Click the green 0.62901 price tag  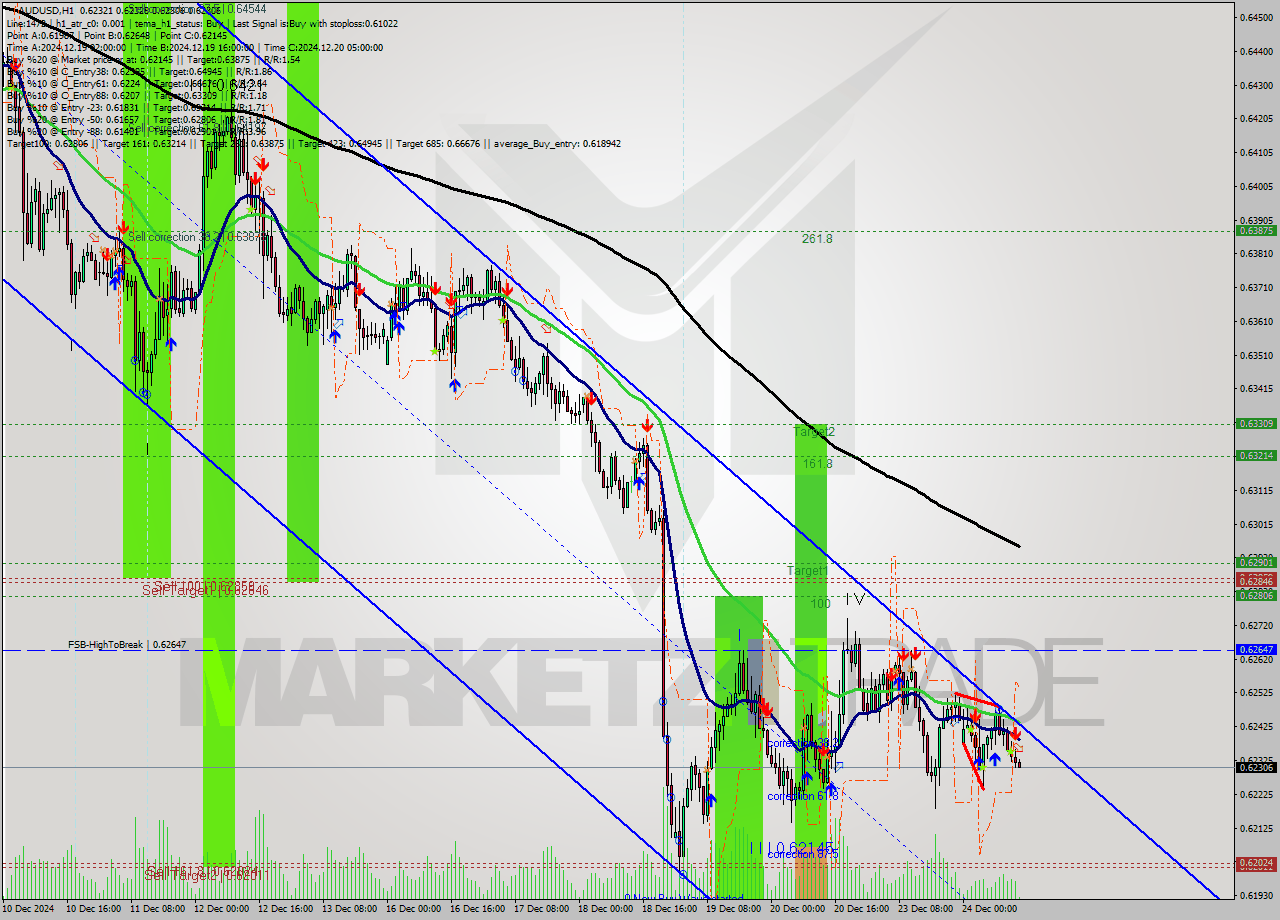tap(1256, 562)
